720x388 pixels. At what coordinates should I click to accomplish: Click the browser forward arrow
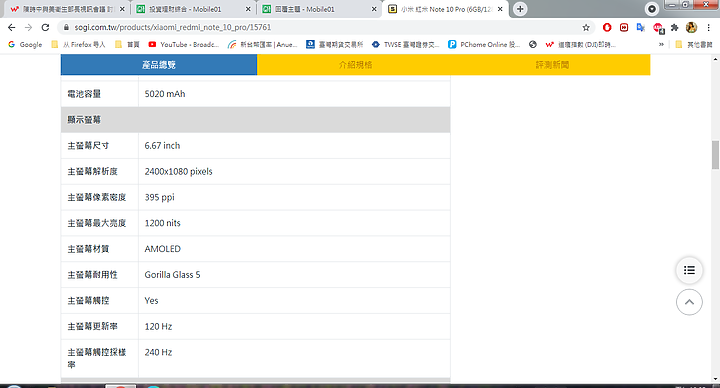[x=28, y=28]
